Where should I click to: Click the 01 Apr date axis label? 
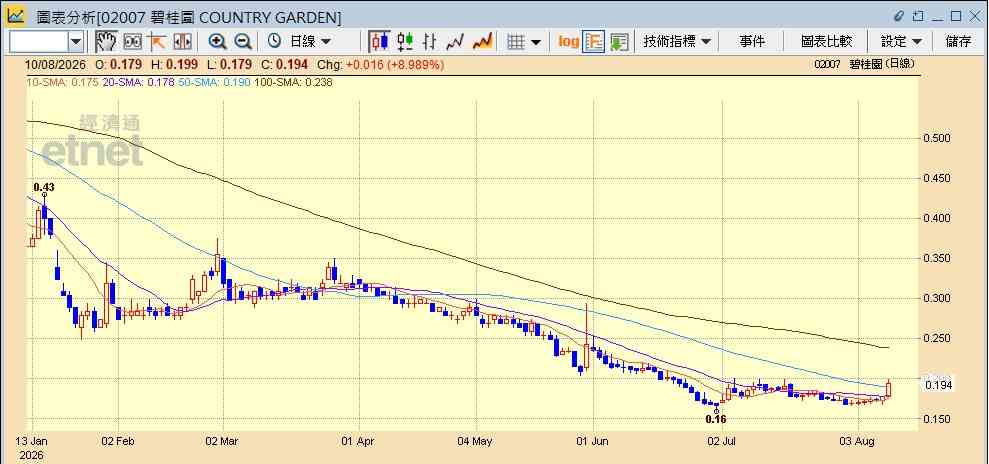click(358, 442)
